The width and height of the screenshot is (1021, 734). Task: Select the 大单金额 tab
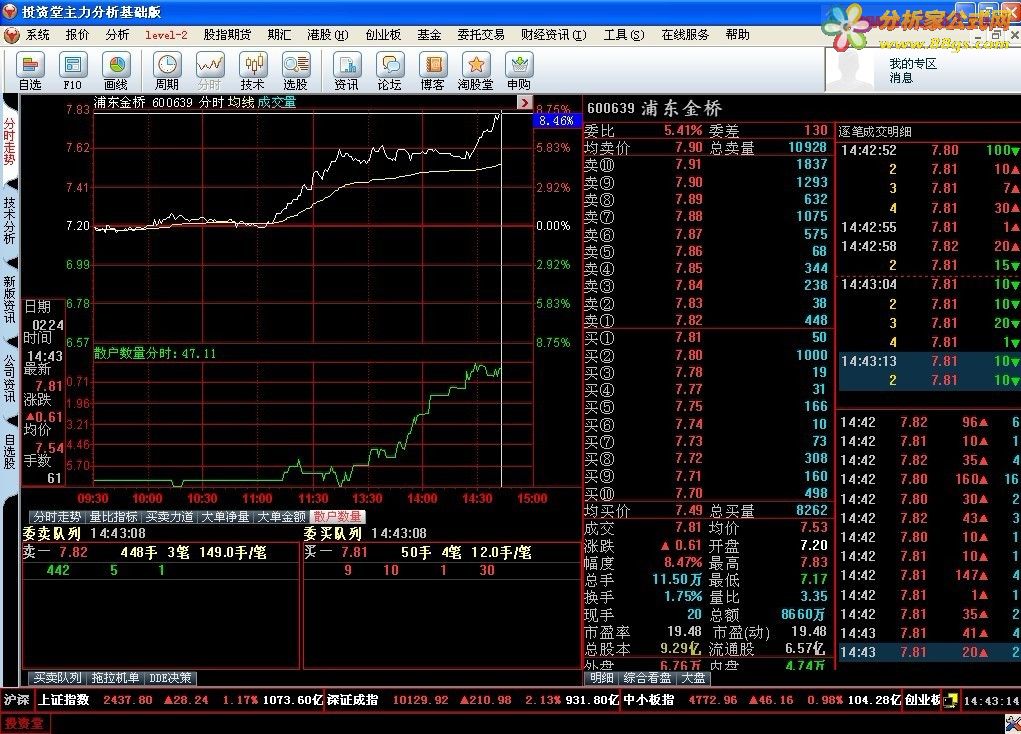tap(281, 517)
